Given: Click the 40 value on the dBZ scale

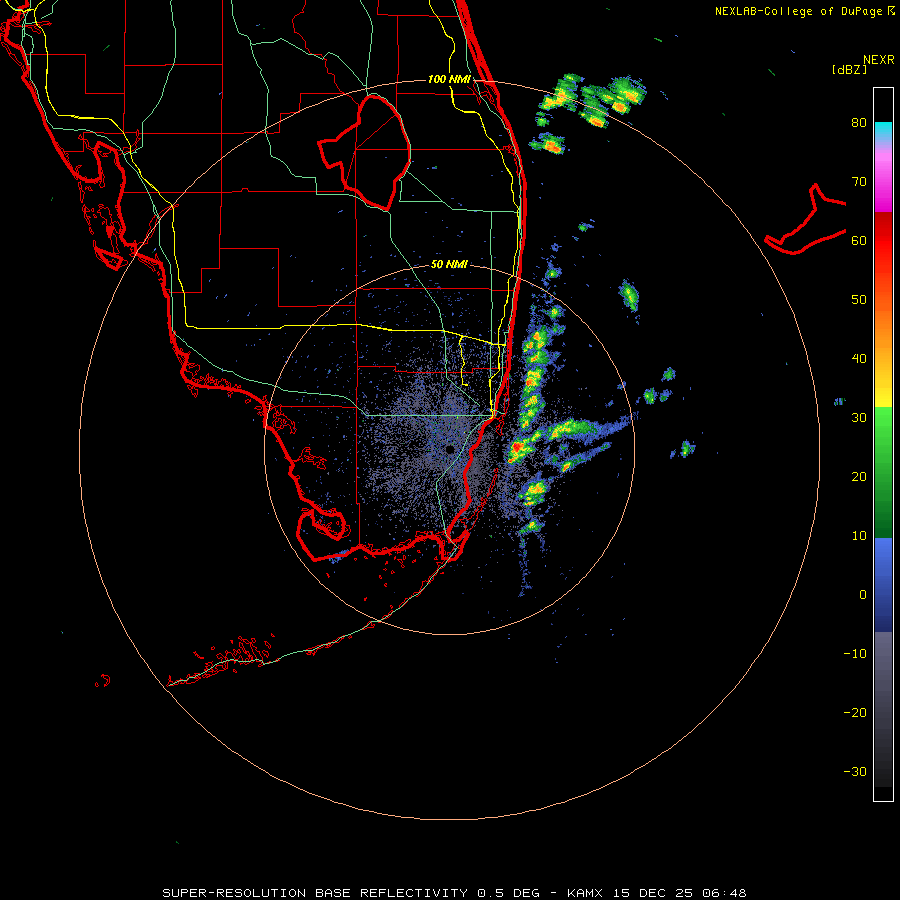Looking at the screenshot, I should [x=859, y=359].
